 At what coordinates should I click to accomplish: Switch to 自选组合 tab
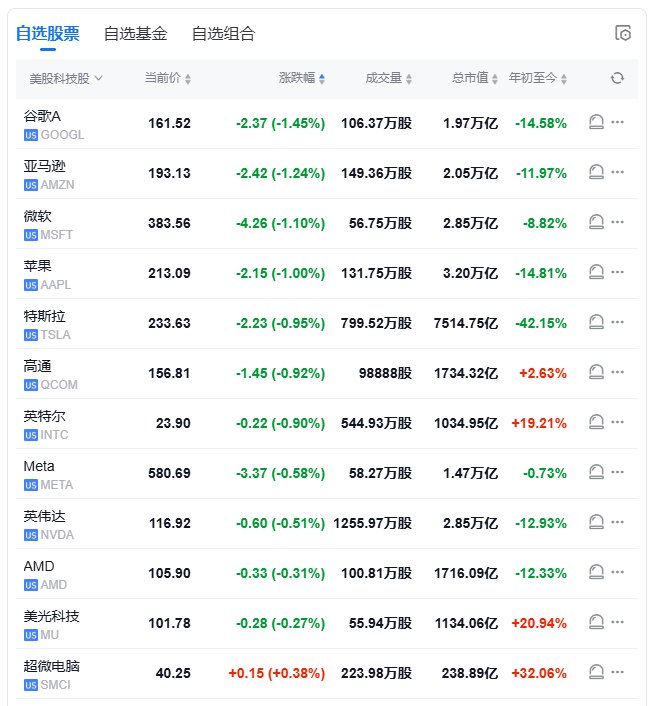click(224, 34)
